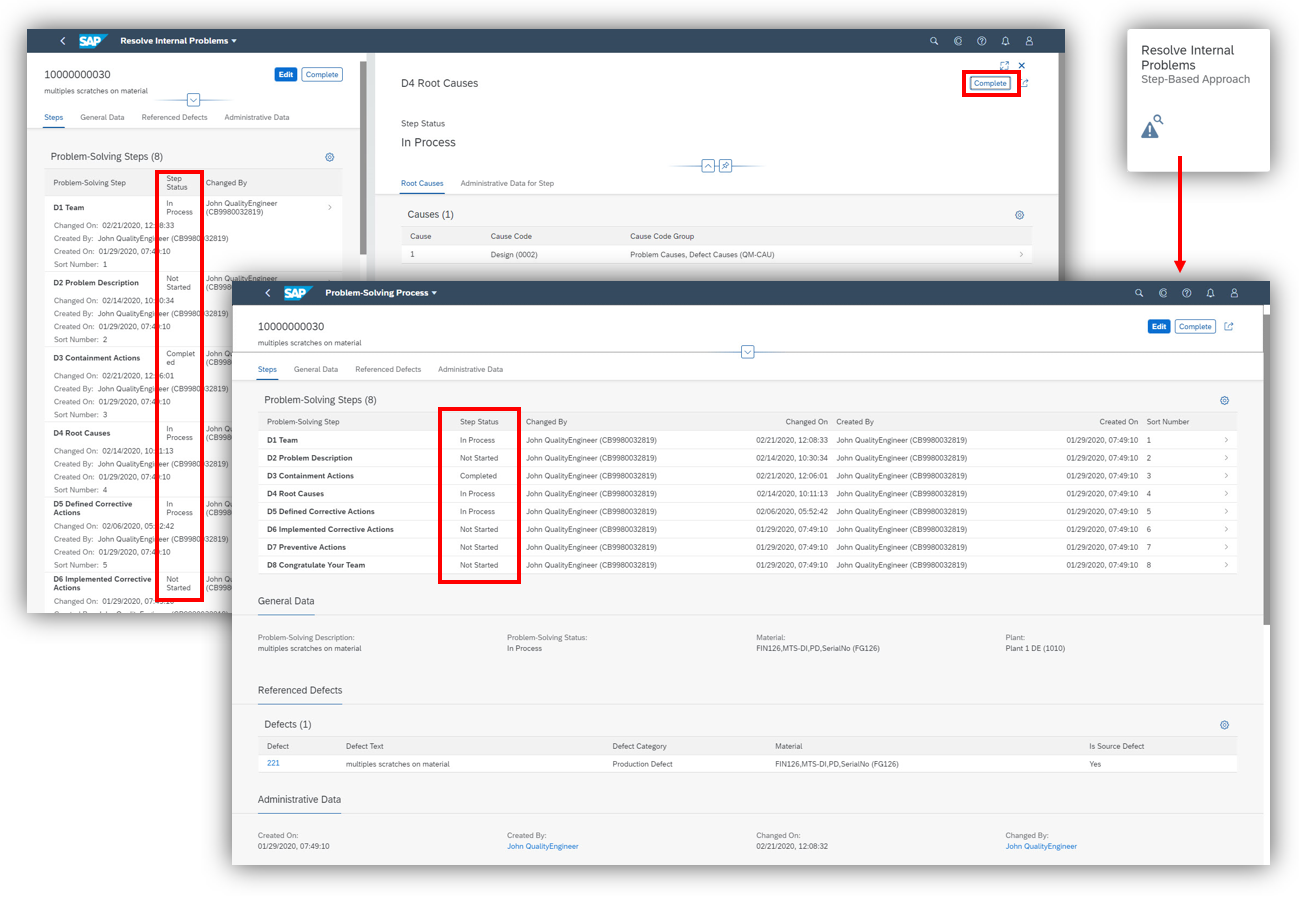Click SAP logo in Resolve Internal Problems window

(93, 41)
